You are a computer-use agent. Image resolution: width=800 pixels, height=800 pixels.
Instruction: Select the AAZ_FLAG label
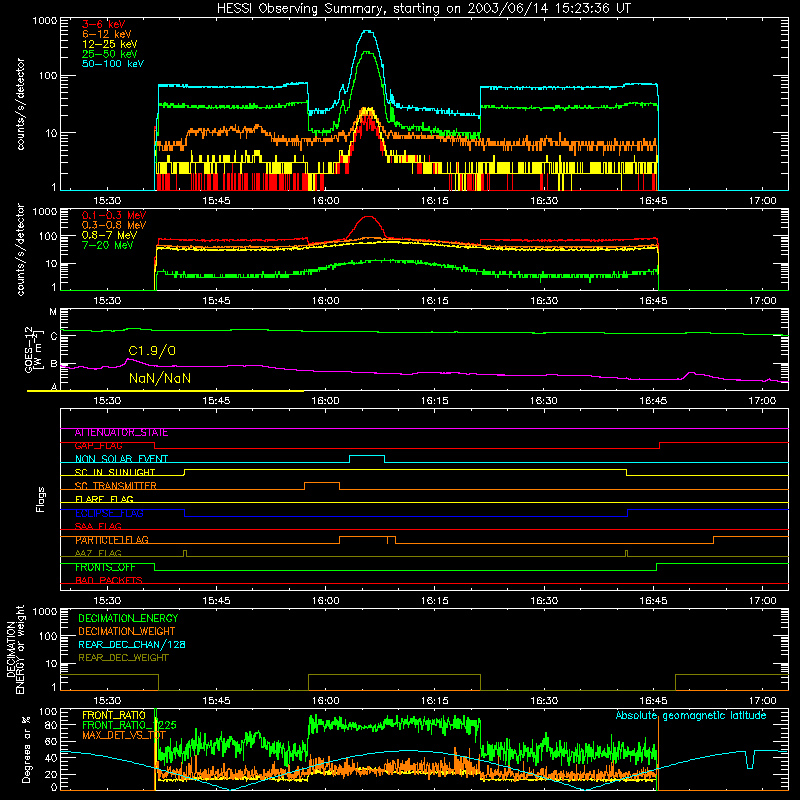[98, 554]
